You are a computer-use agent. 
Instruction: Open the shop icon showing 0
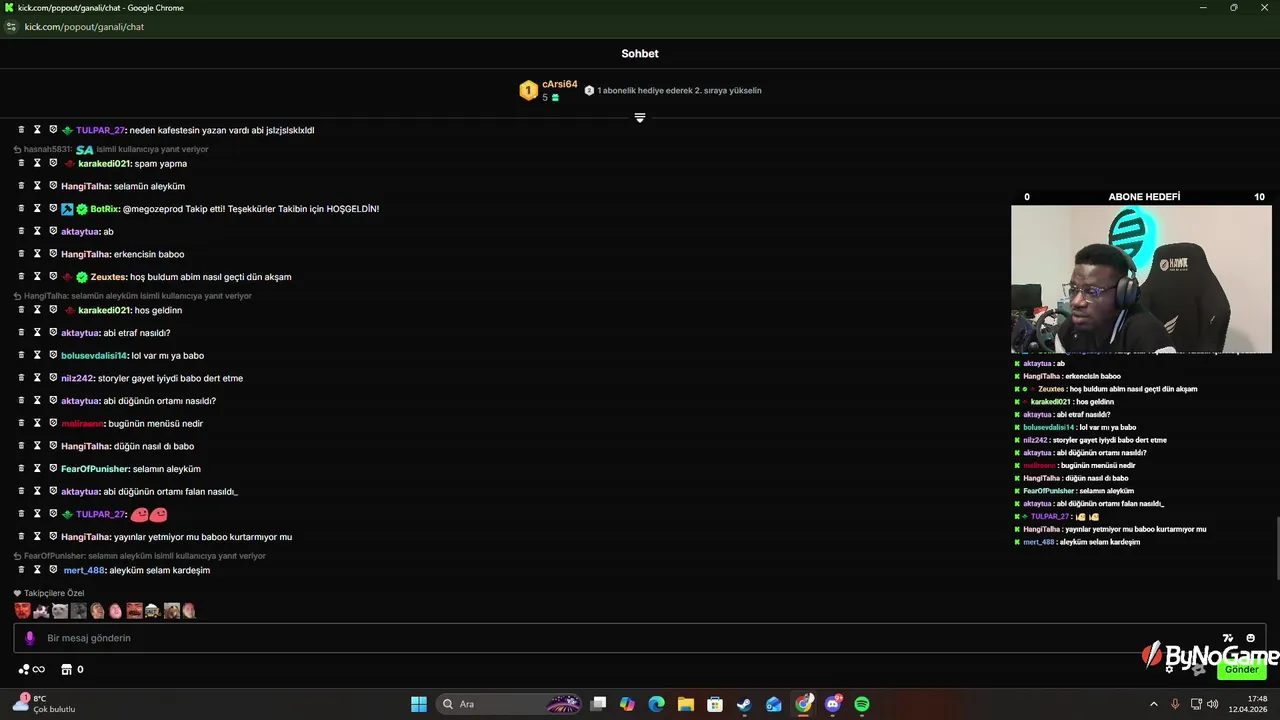(x=72, y=669)
